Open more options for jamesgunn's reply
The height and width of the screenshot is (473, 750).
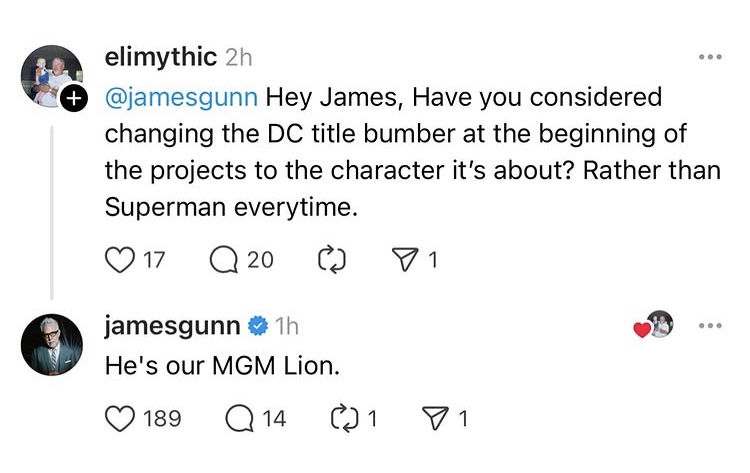tap(710, 326)
